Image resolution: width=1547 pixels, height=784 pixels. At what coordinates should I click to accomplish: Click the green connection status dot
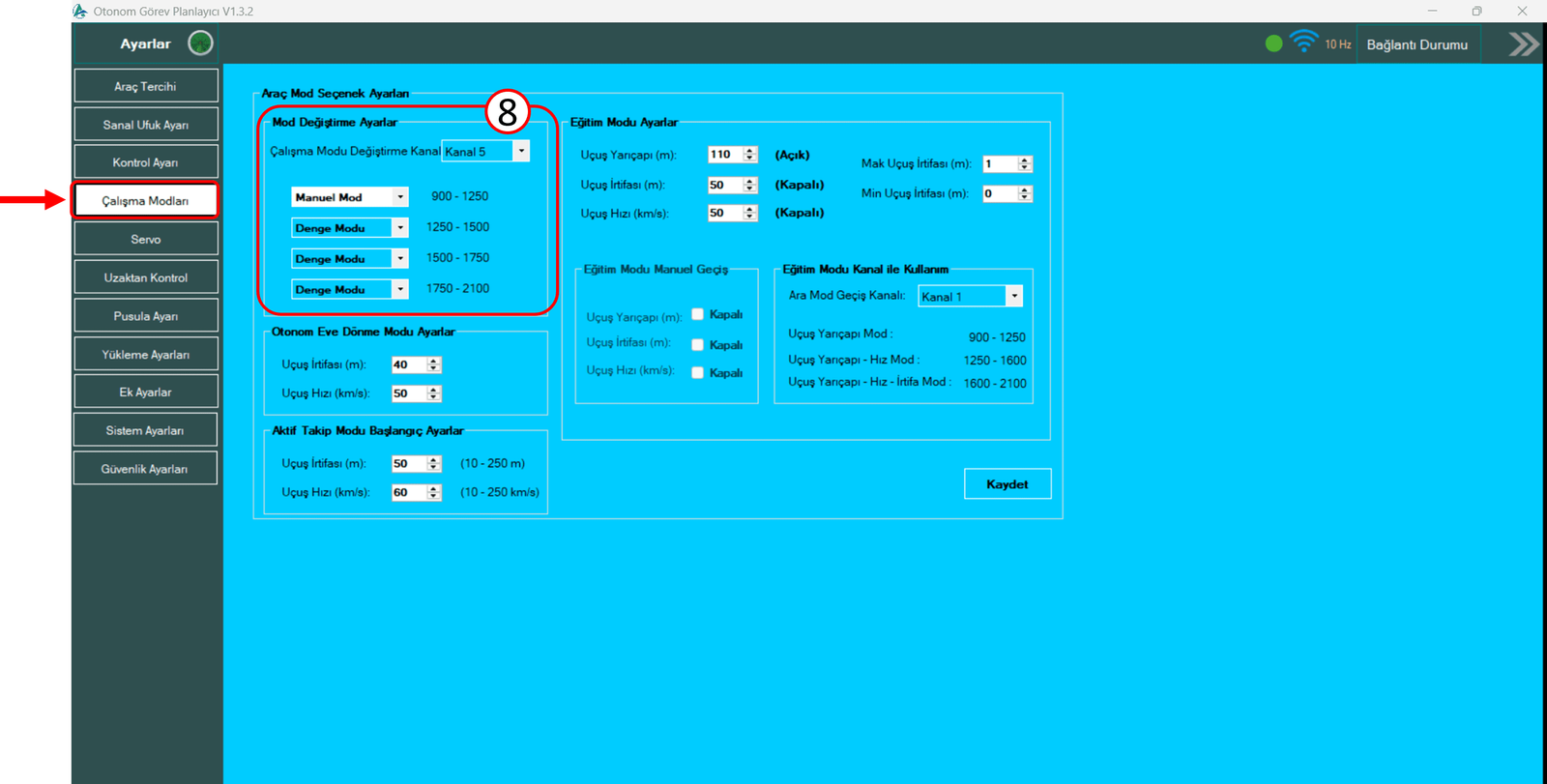(1273, 44)
